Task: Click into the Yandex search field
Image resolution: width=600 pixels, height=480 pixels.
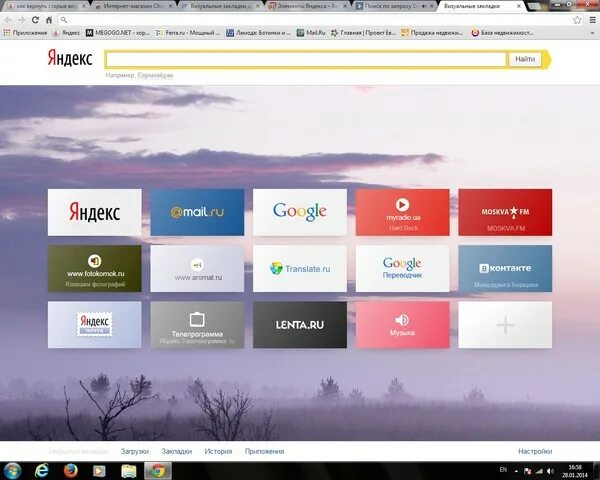Action: click(x=306, y=59)
